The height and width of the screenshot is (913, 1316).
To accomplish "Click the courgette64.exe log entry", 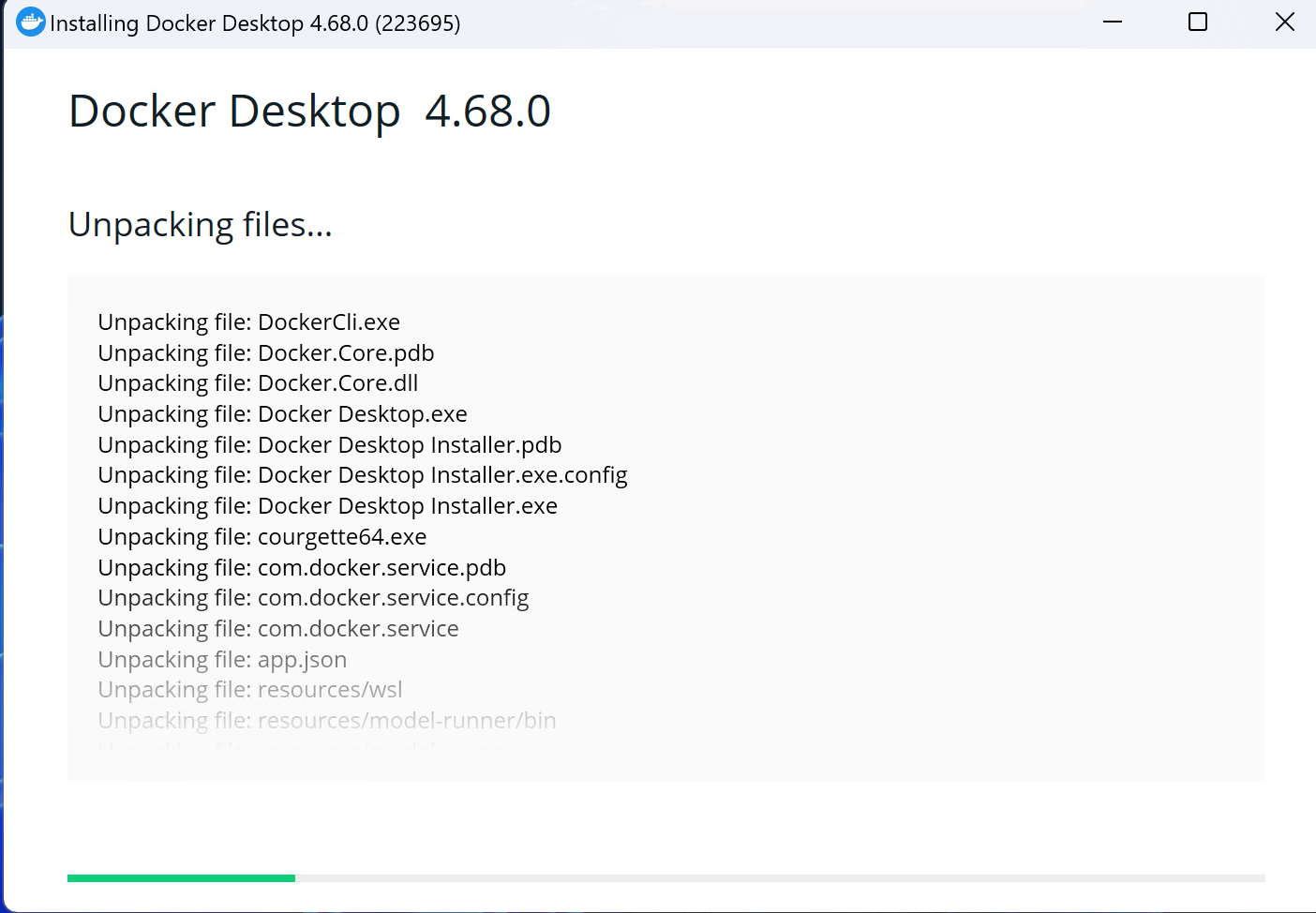I will [x=262, y=537].
